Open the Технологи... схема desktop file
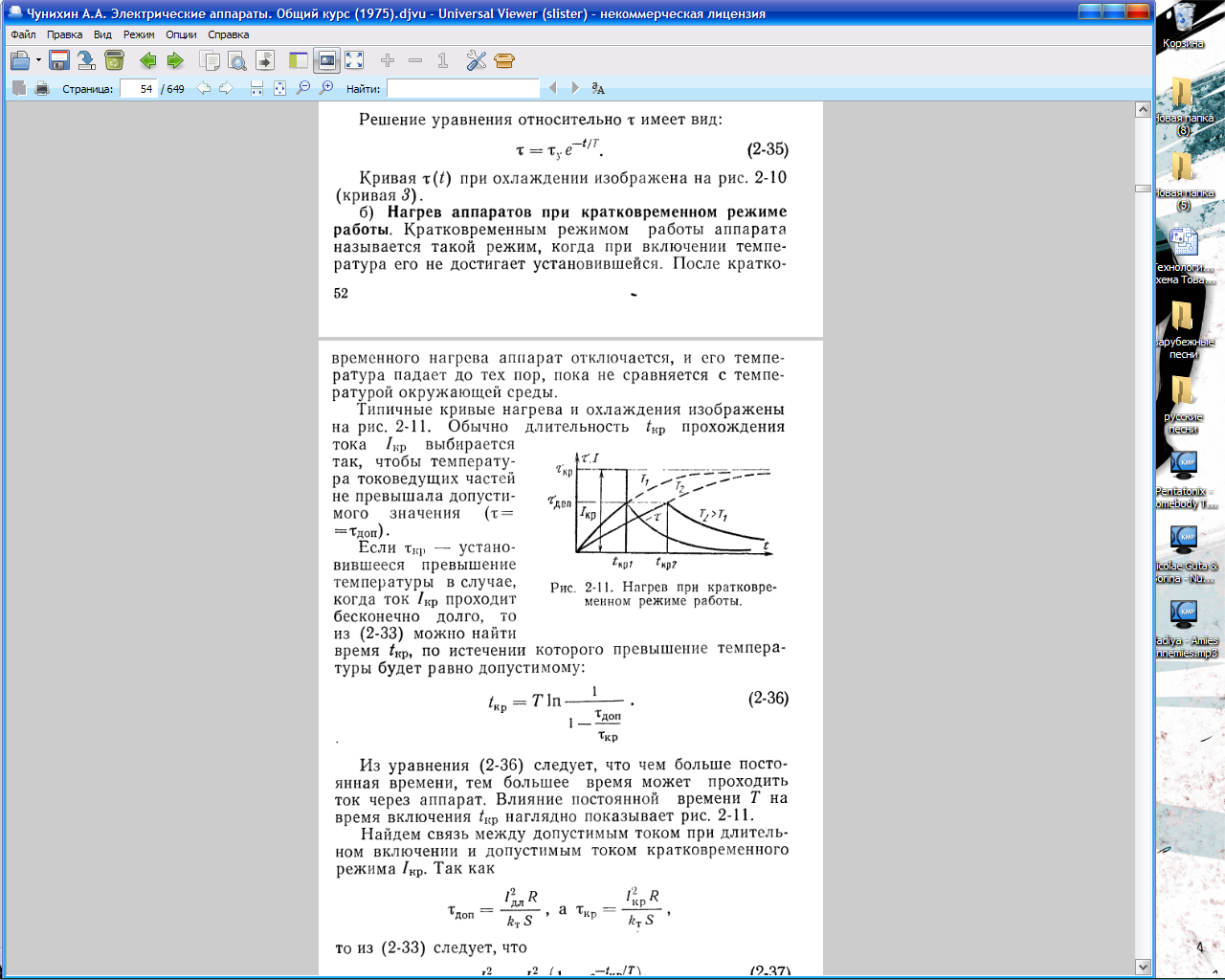The height and width of the screenshot is (980, 1225). pyautogui.click(x=1184, y=255)
